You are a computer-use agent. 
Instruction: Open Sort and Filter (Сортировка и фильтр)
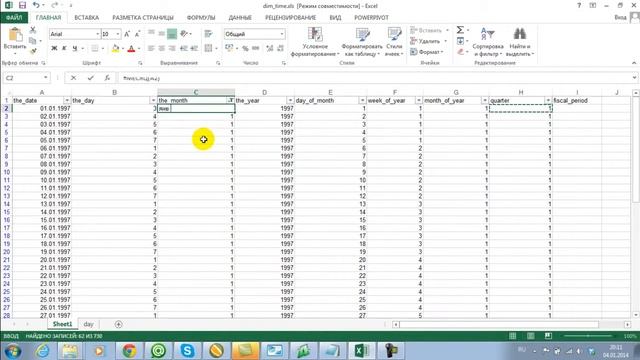coord(487,42)
